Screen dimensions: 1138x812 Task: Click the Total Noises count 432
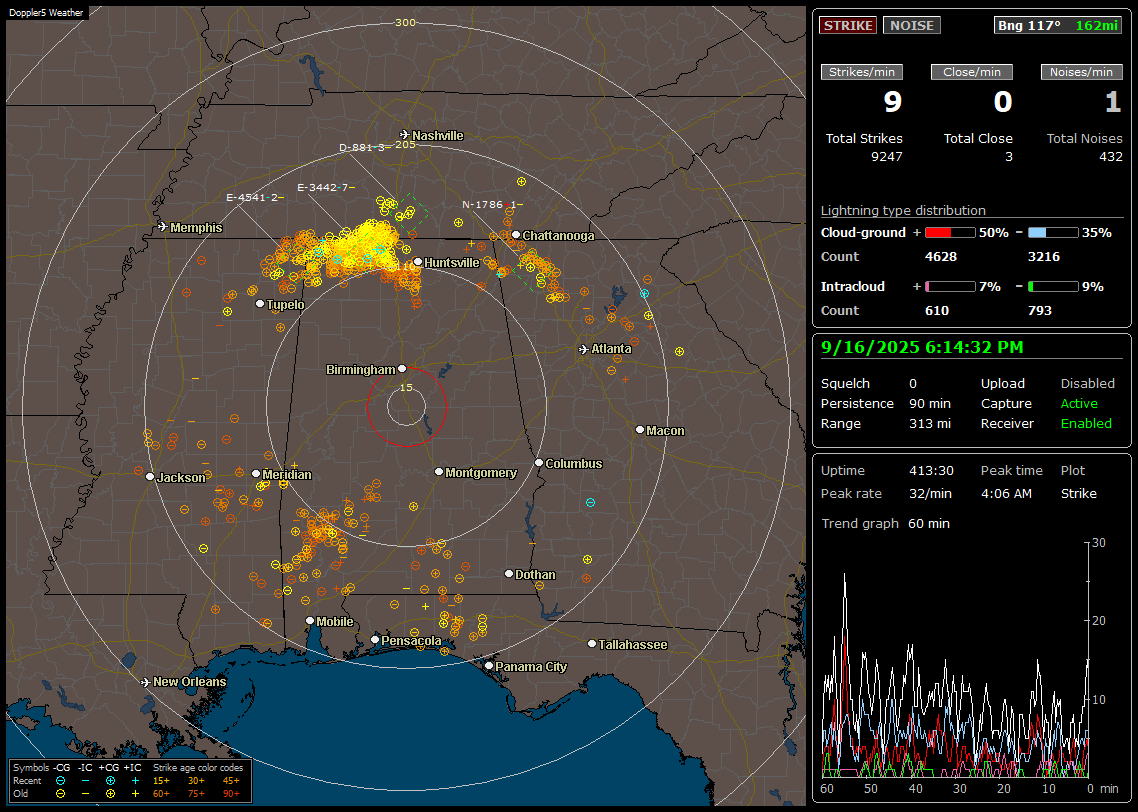[x=1110, y=157]
